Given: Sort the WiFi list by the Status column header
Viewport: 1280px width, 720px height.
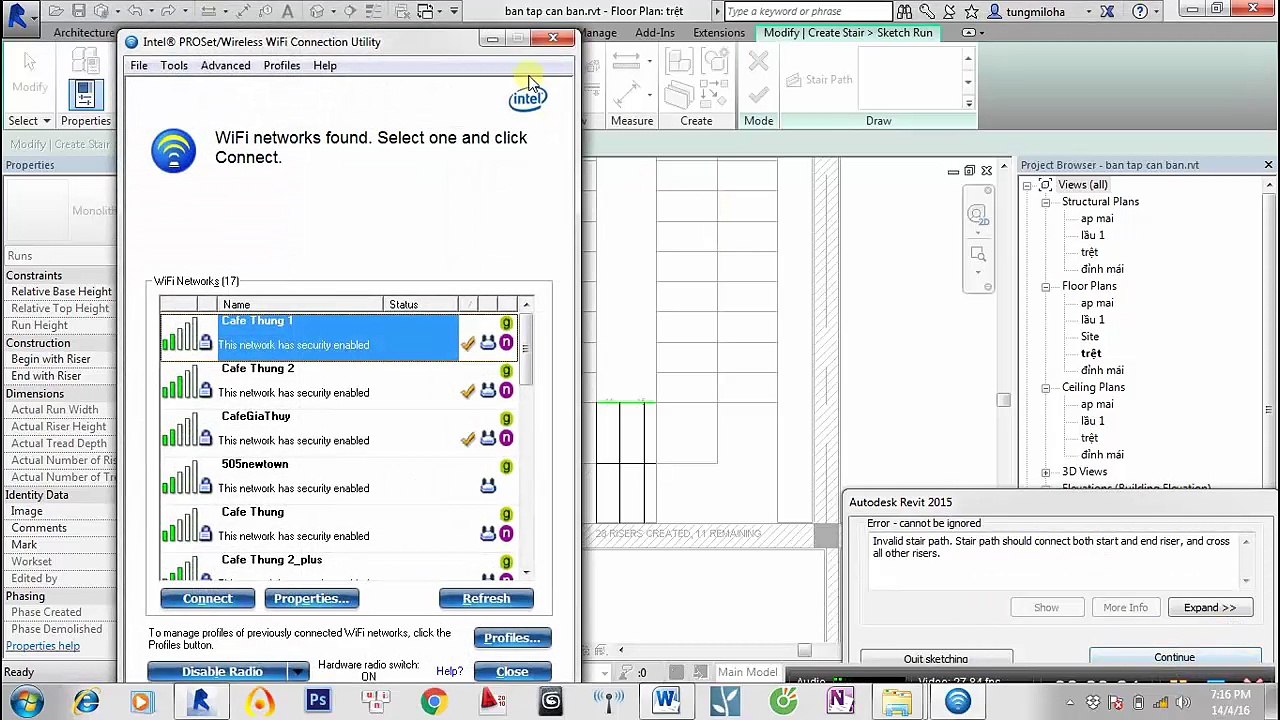Looking at the screenshot, I should [x=421, y=305].
